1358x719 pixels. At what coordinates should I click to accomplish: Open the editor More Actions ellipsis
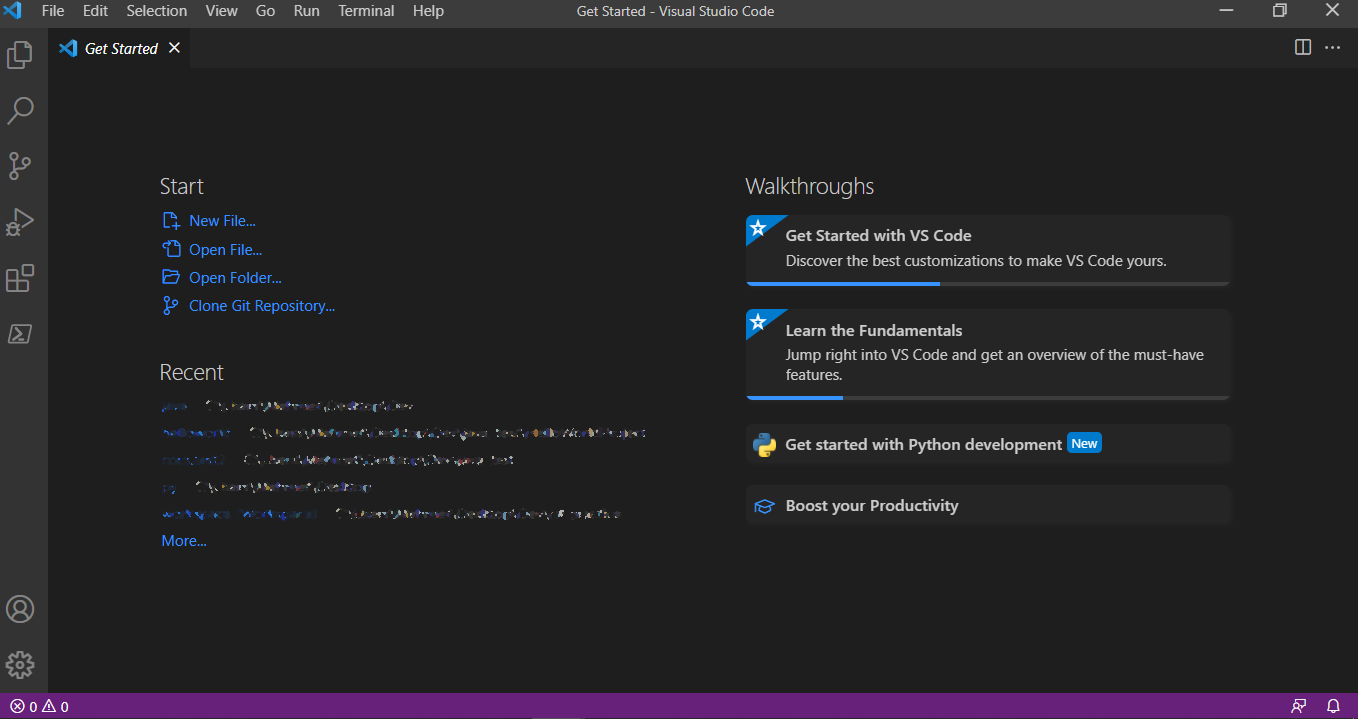(x=1332, y=47)
